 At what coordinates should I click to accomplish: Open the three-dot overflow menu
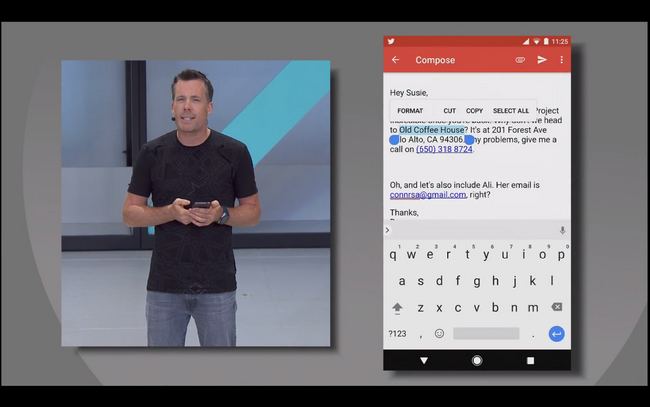click(x=562, y=60)
